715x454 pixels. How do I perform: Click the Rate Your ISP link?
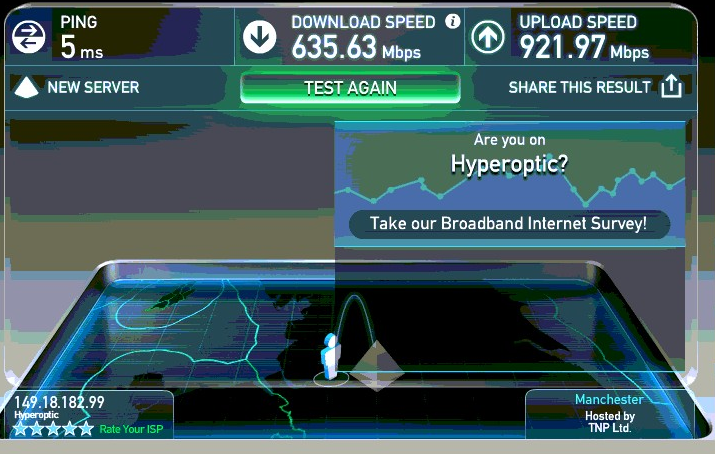pyautogui.click(x=131, y=429)
